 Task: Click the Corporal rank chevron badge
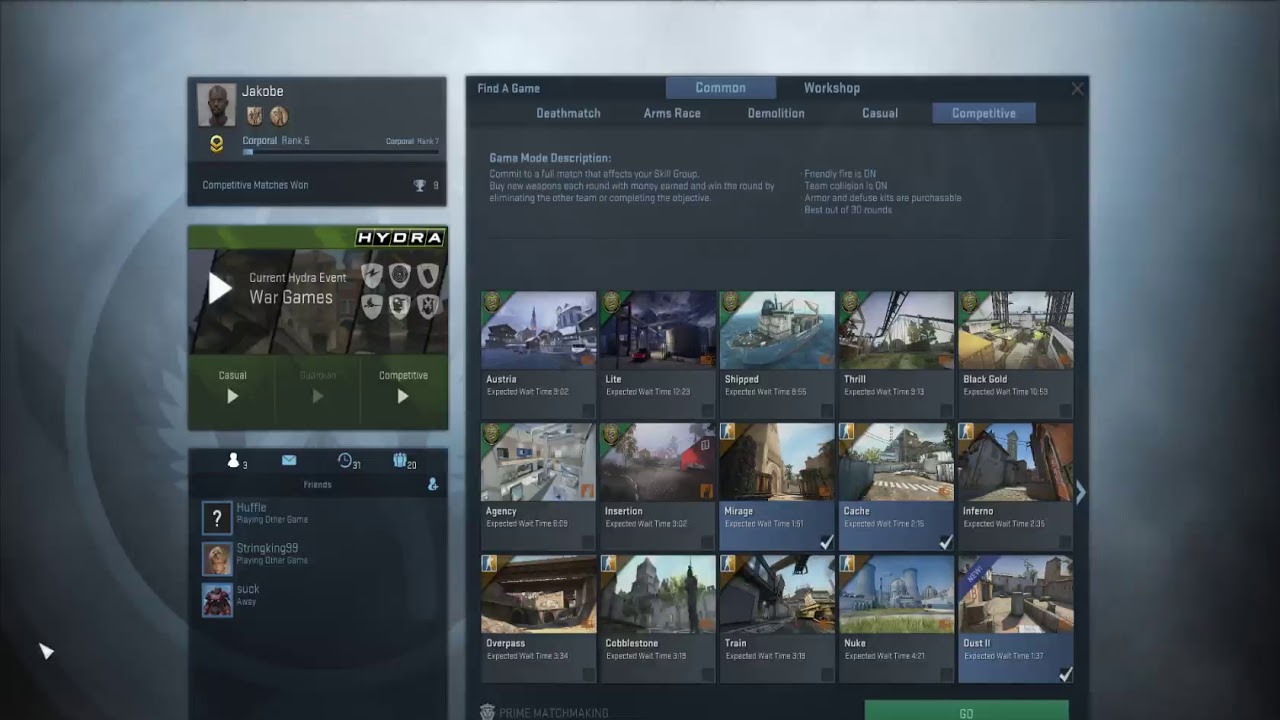[216, 145]
